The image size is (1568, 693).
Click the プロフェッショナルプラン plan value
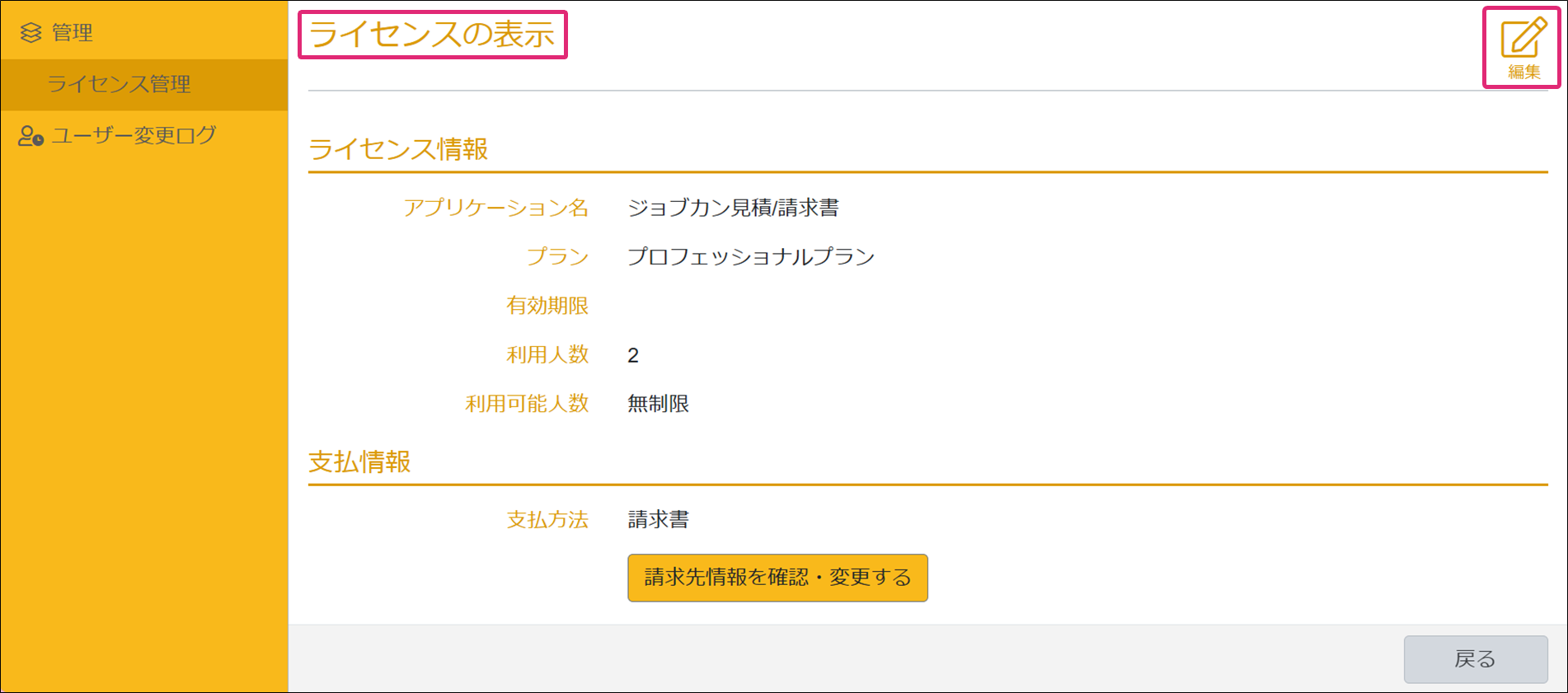(750, 257)
